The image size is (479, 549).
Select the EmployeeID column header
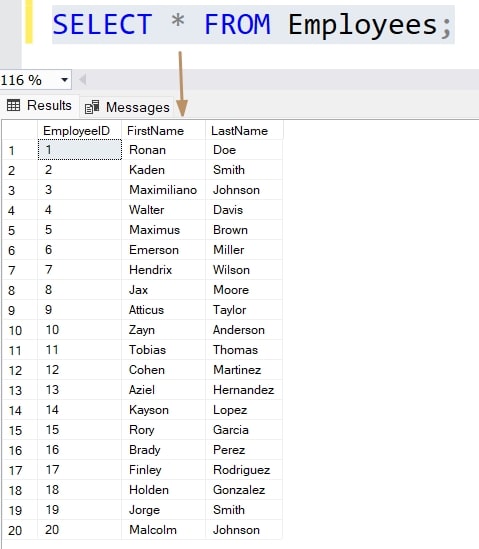click(x=79, y=131)
